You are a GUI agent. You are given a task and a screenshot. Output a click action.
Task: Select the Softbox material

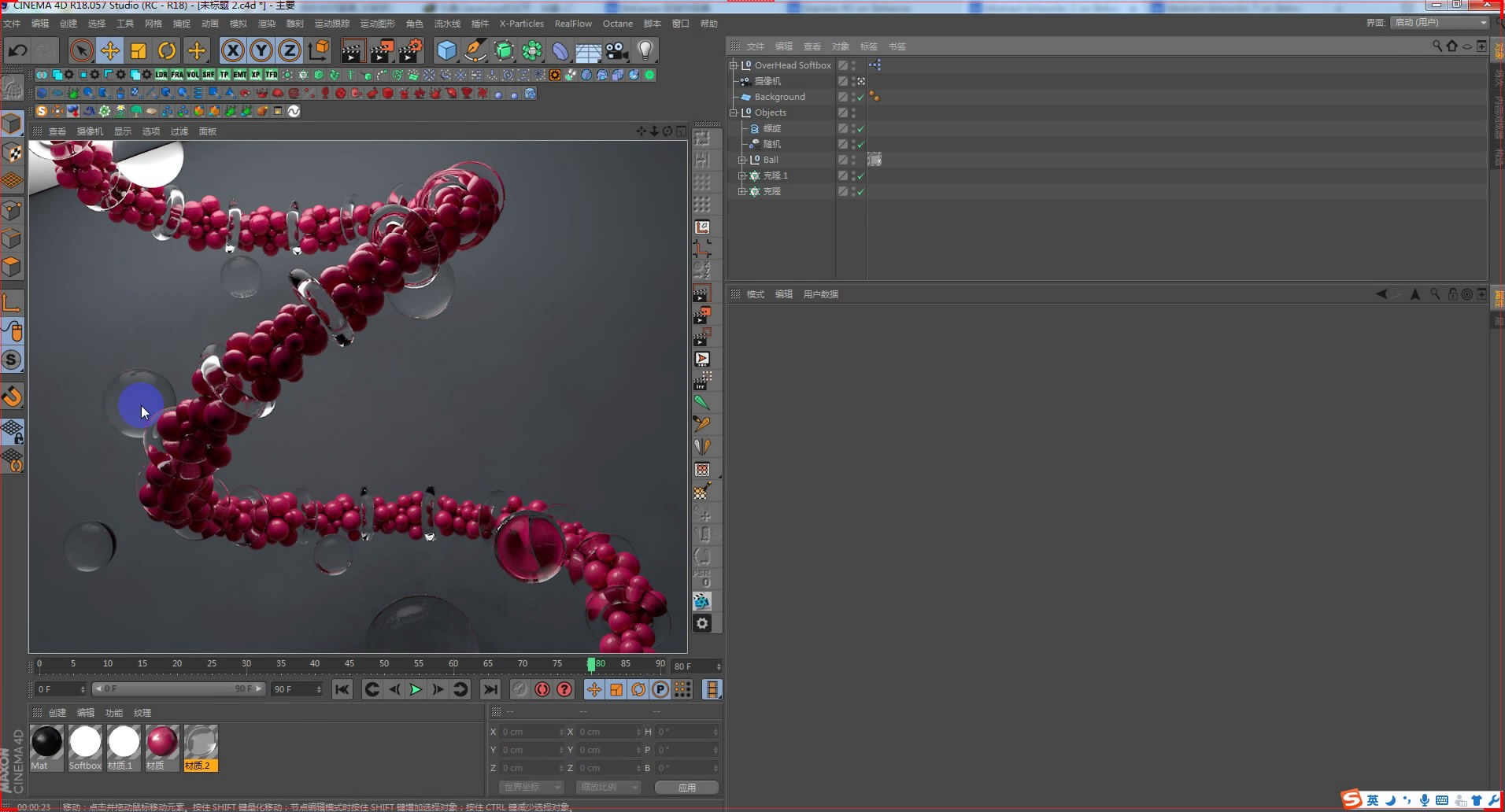click(x=85, y=747)
